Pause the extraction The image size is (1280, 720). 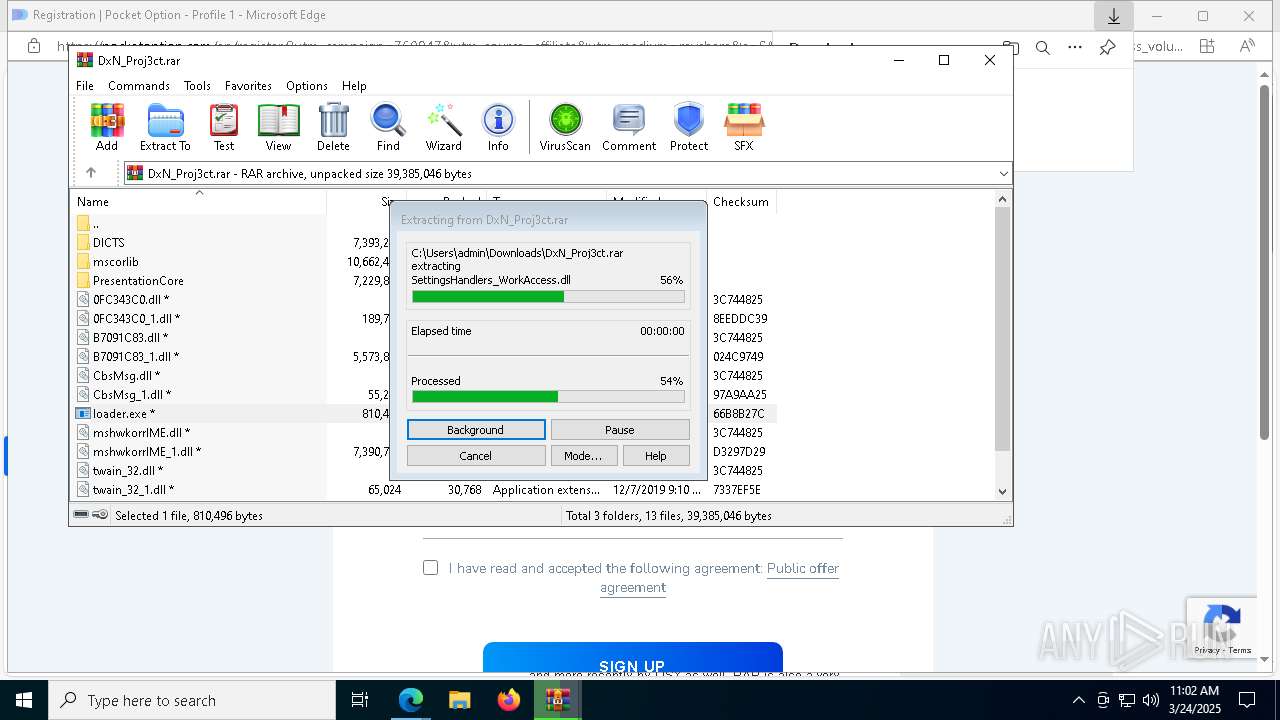(620, 430)
